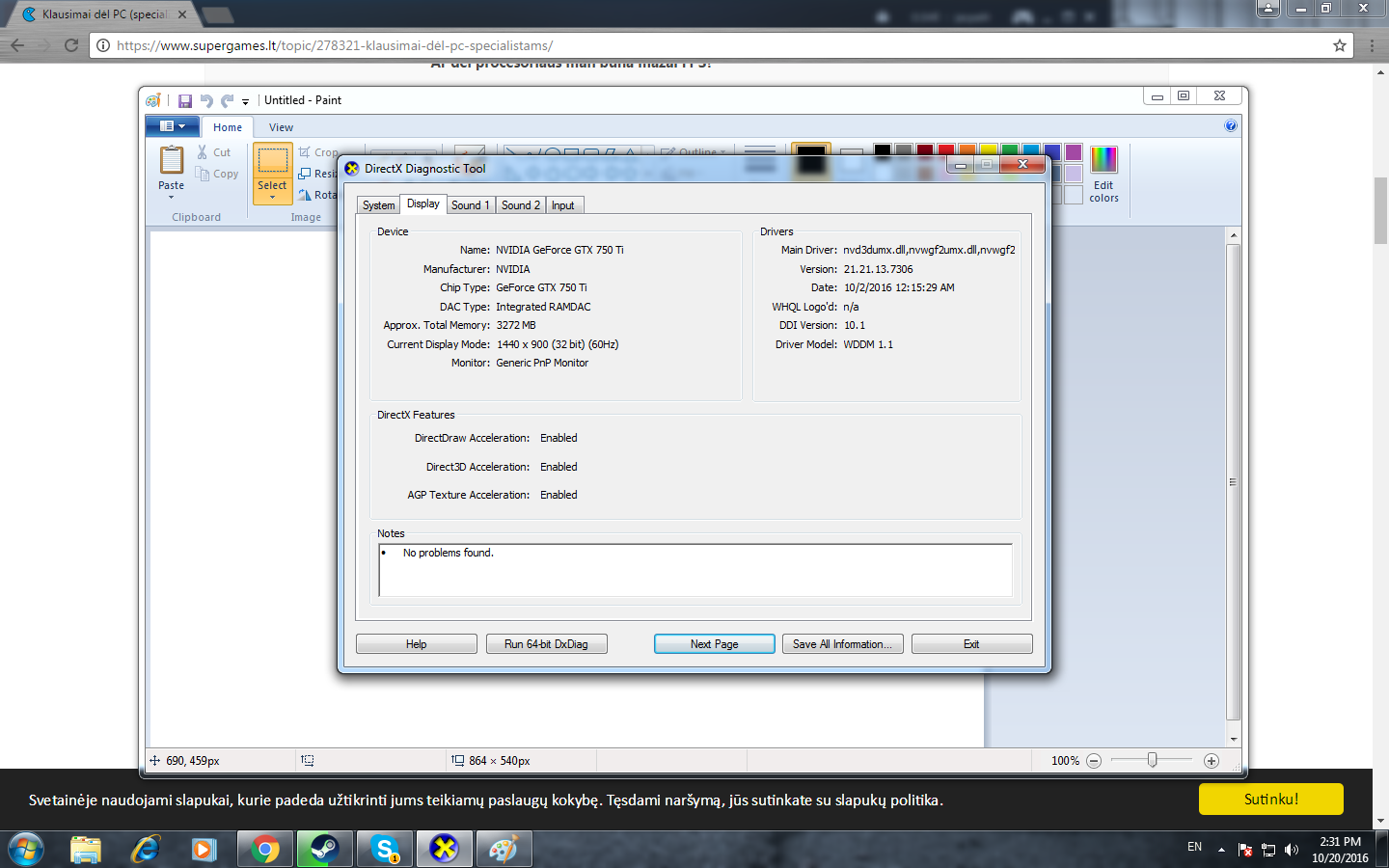Open the Chrome three-dot menu
The height and width of the screenshot is (868, 1389).
[1372, 45]
